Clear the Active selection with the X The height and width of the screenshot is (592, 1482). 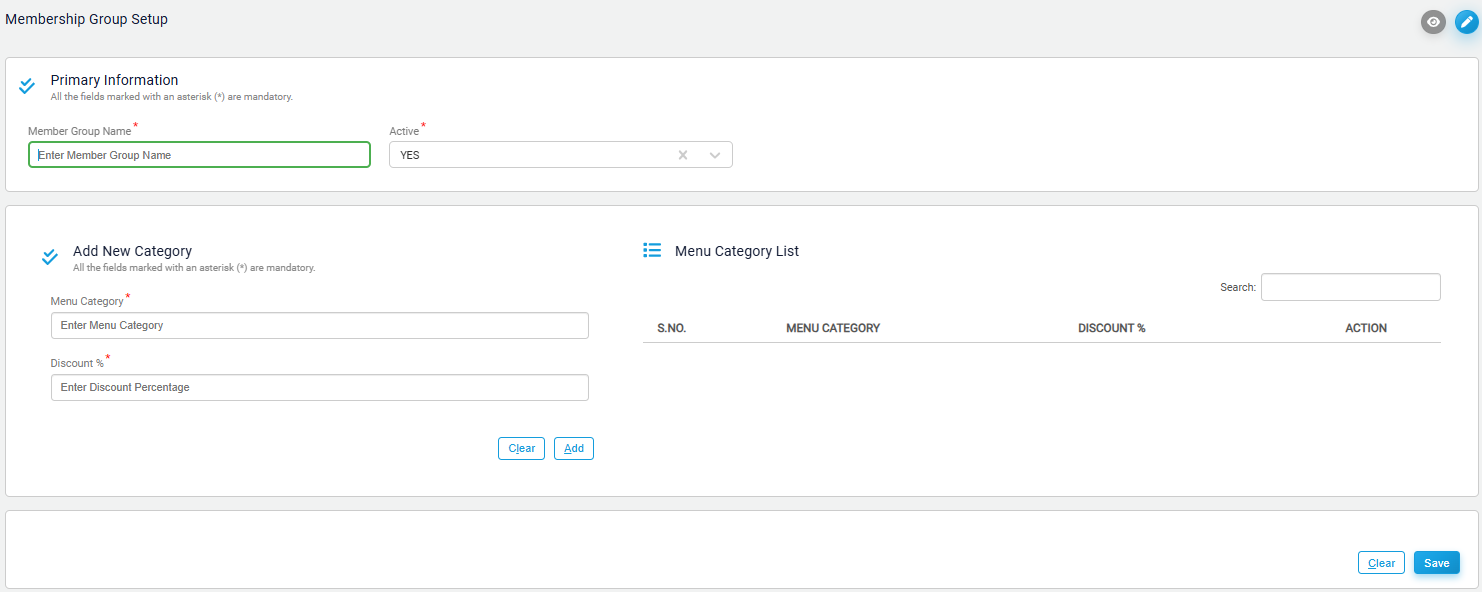point(683,155)
